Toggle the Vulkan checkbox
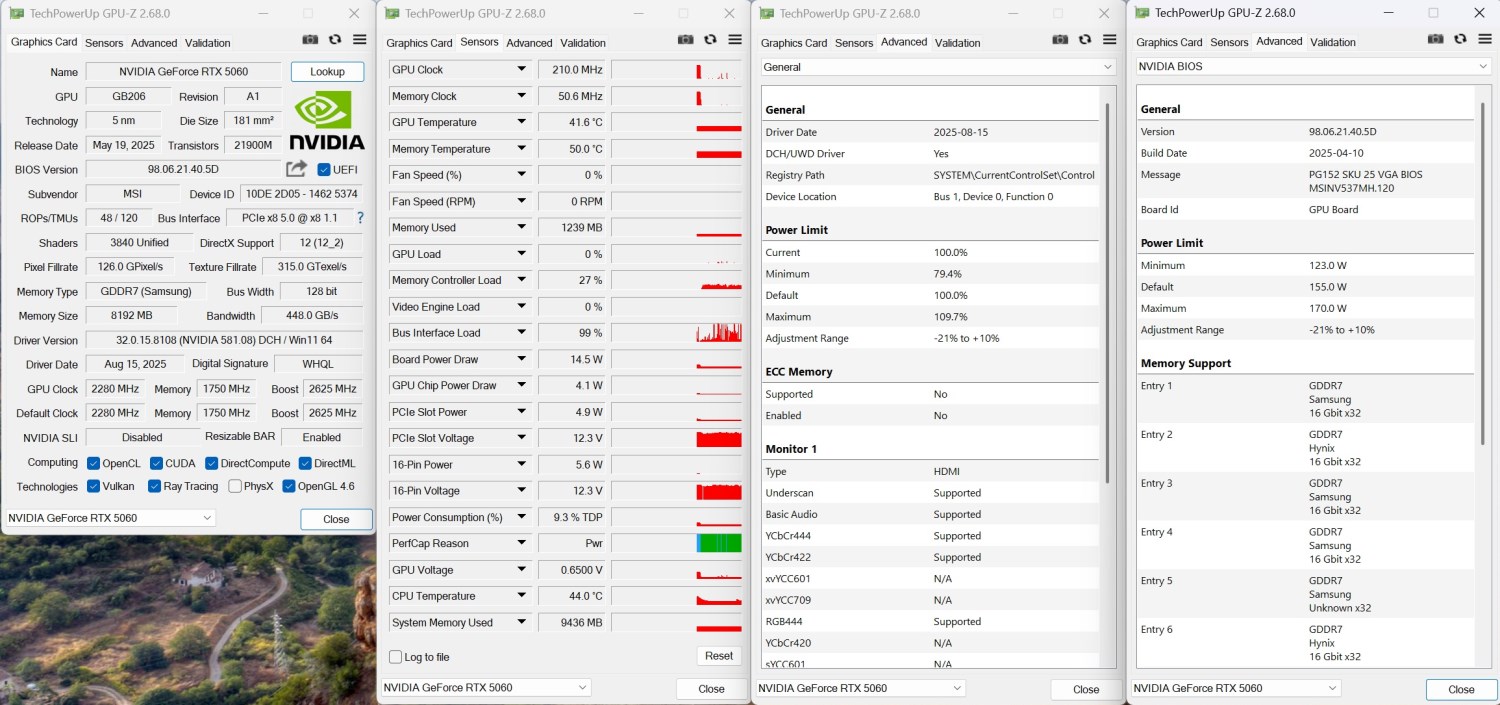 93,486
